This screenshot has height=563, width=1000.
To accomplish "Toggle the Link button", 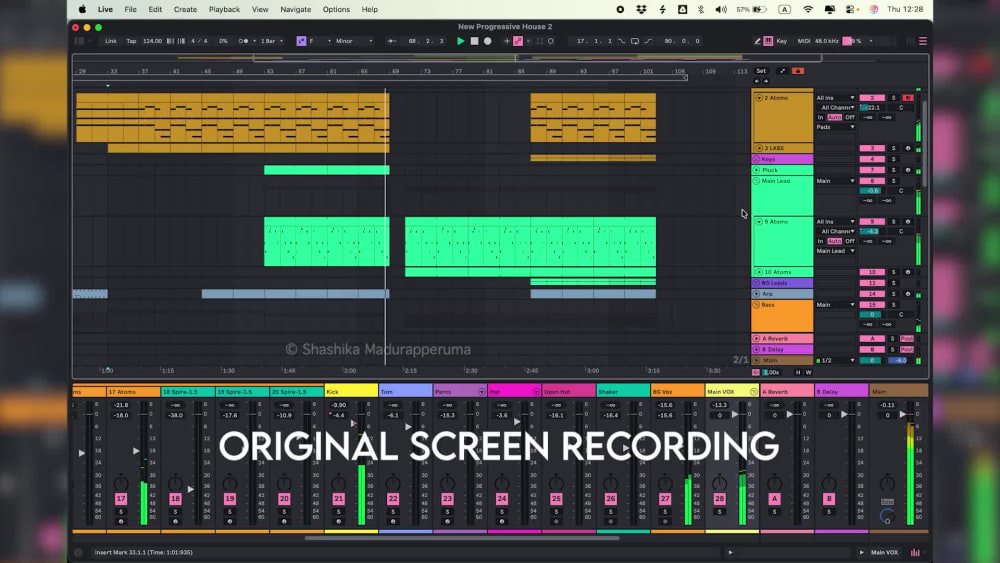I will coord(111,41).
